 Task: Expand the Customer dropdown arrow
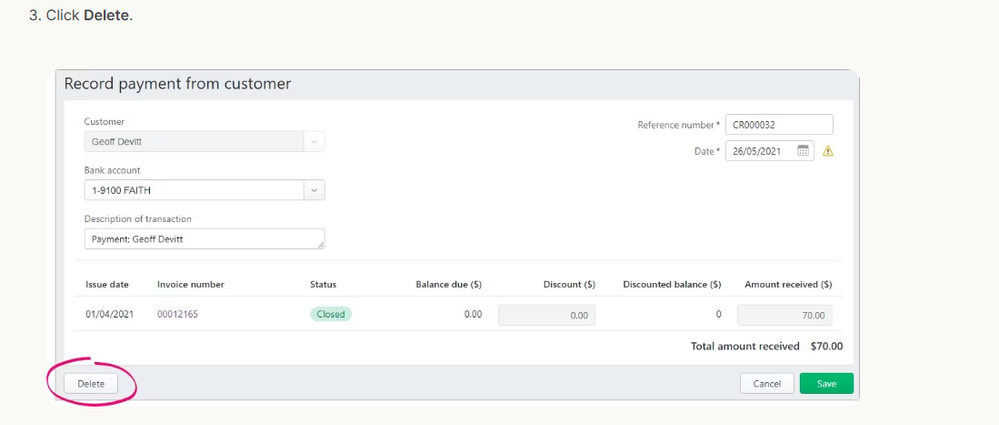(314, 142)
